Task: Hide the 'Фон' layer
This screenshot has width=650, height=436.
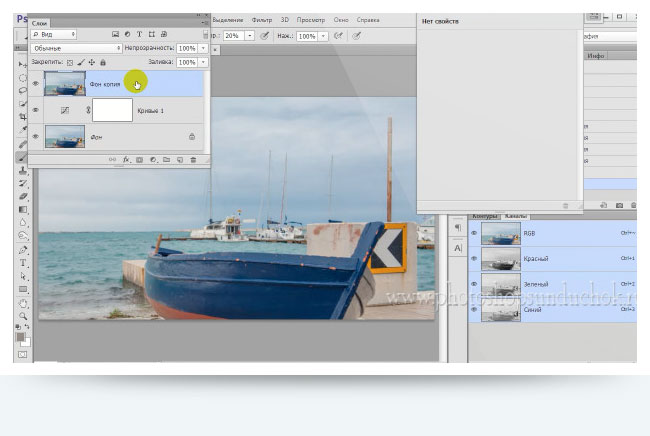Action: click(36, 136)
